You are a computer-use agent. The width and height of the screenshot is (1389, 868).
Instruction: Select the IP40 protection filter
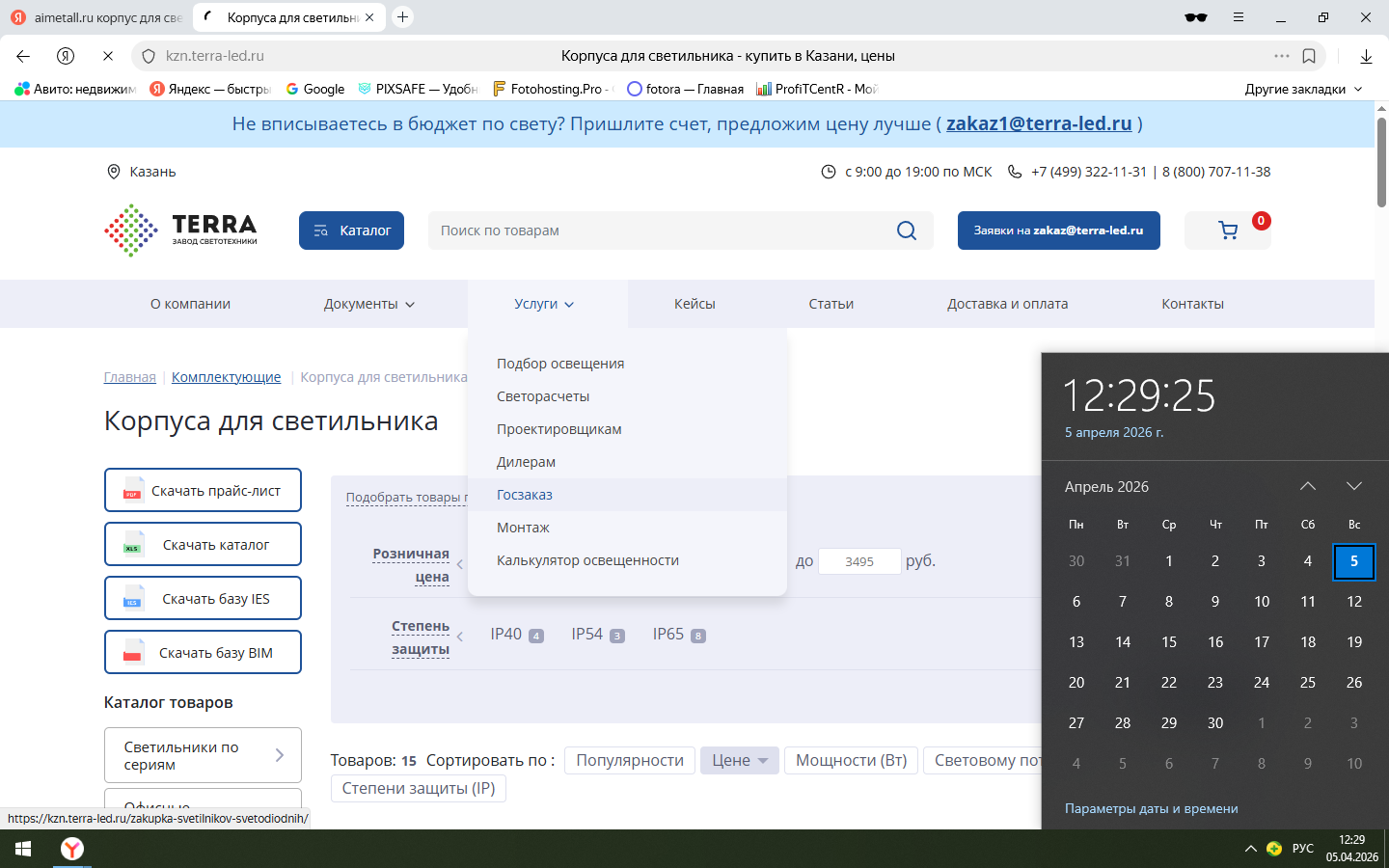point(506,635)
